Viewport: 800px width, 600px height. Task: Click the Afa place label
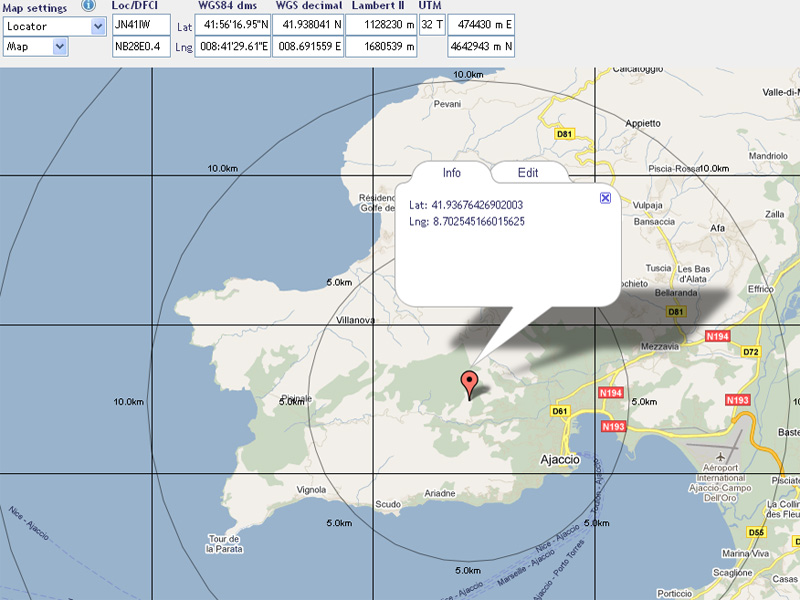pos(718,229)
